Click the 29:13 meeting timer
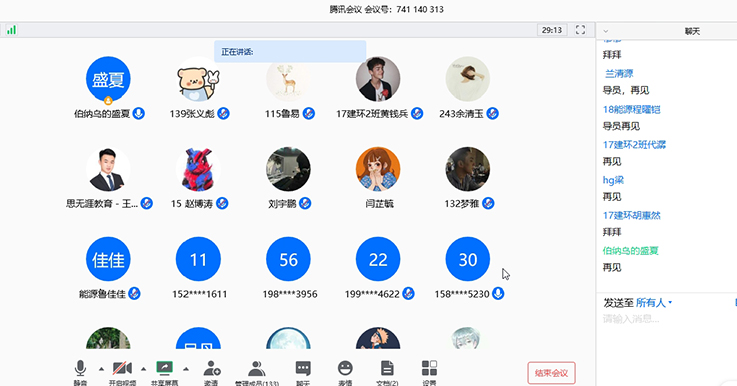737x386 pixels. tap(552, 30)
